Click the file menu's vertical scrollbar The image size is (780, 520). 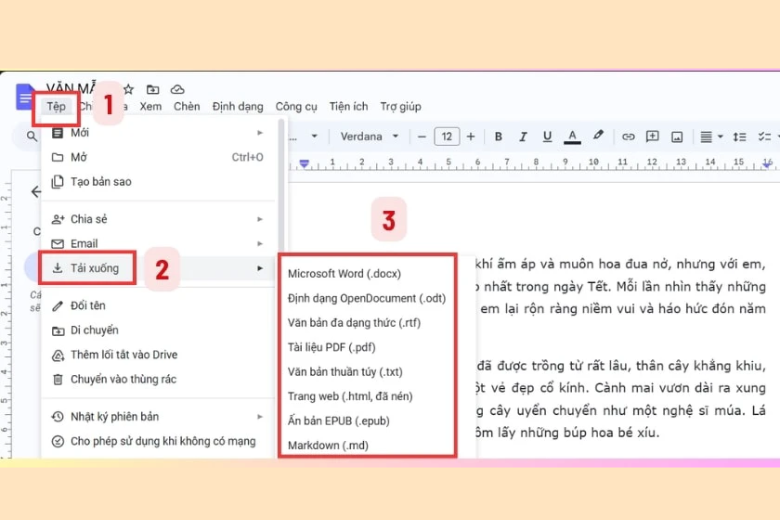(281, 185)
